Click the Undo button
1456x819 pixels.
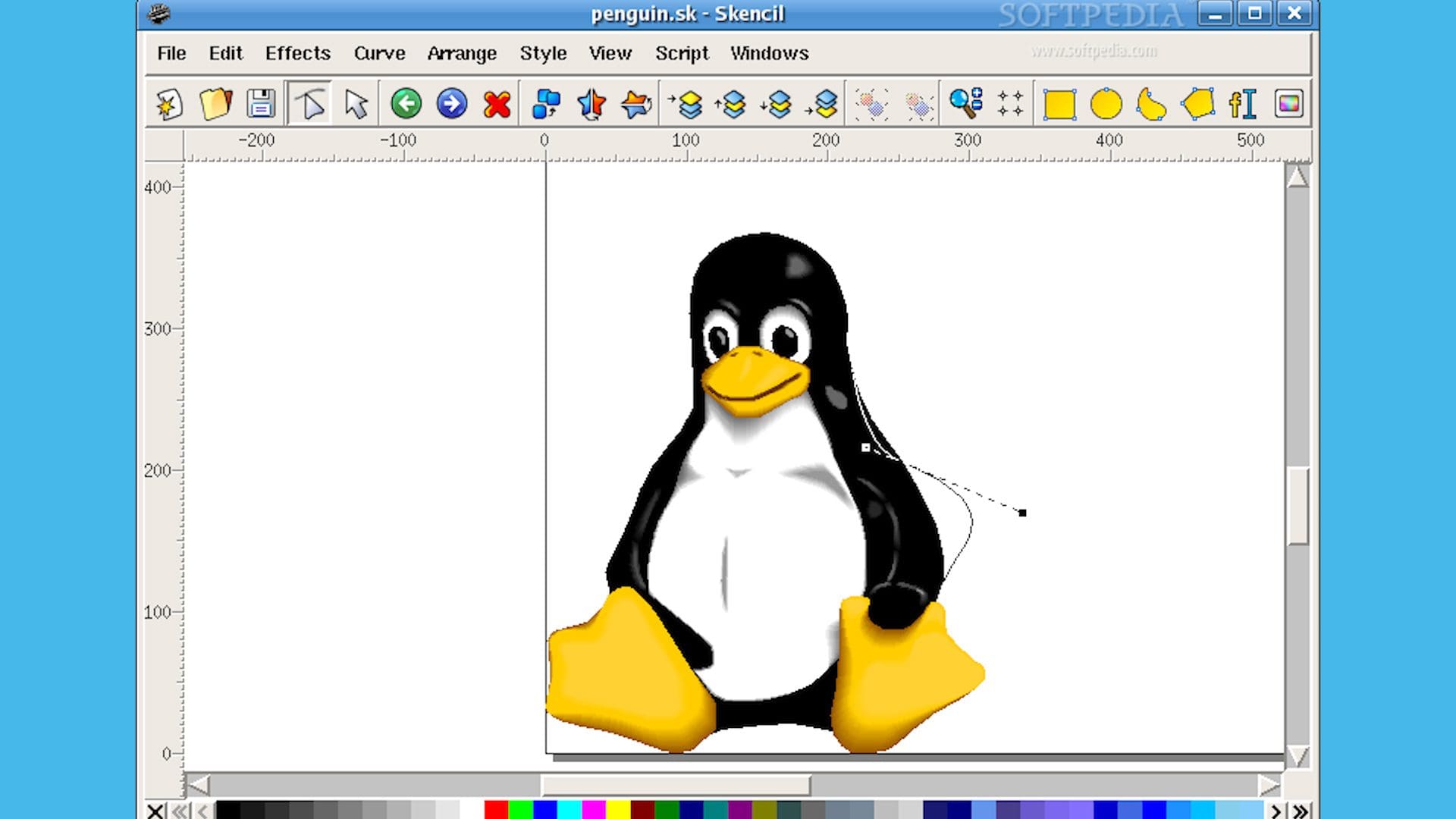(405, 103)
